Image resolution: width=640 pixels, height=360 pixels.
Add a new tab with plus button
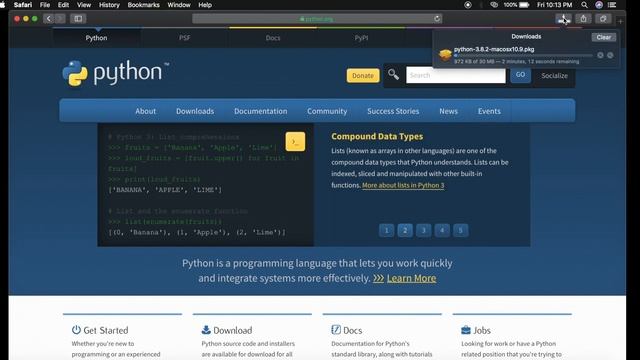(620, 21)
